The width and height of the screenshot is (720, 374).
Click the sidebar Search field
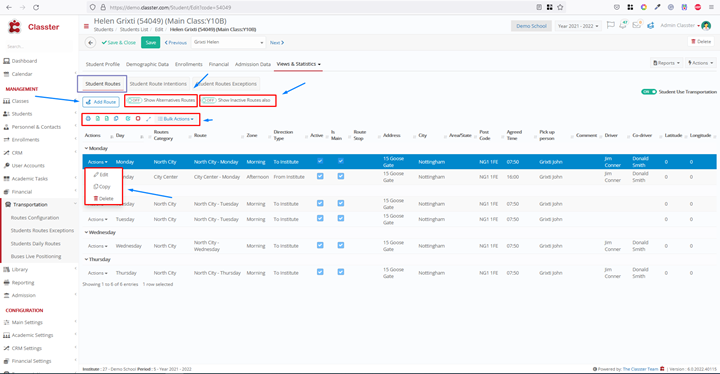coord(39,46)
